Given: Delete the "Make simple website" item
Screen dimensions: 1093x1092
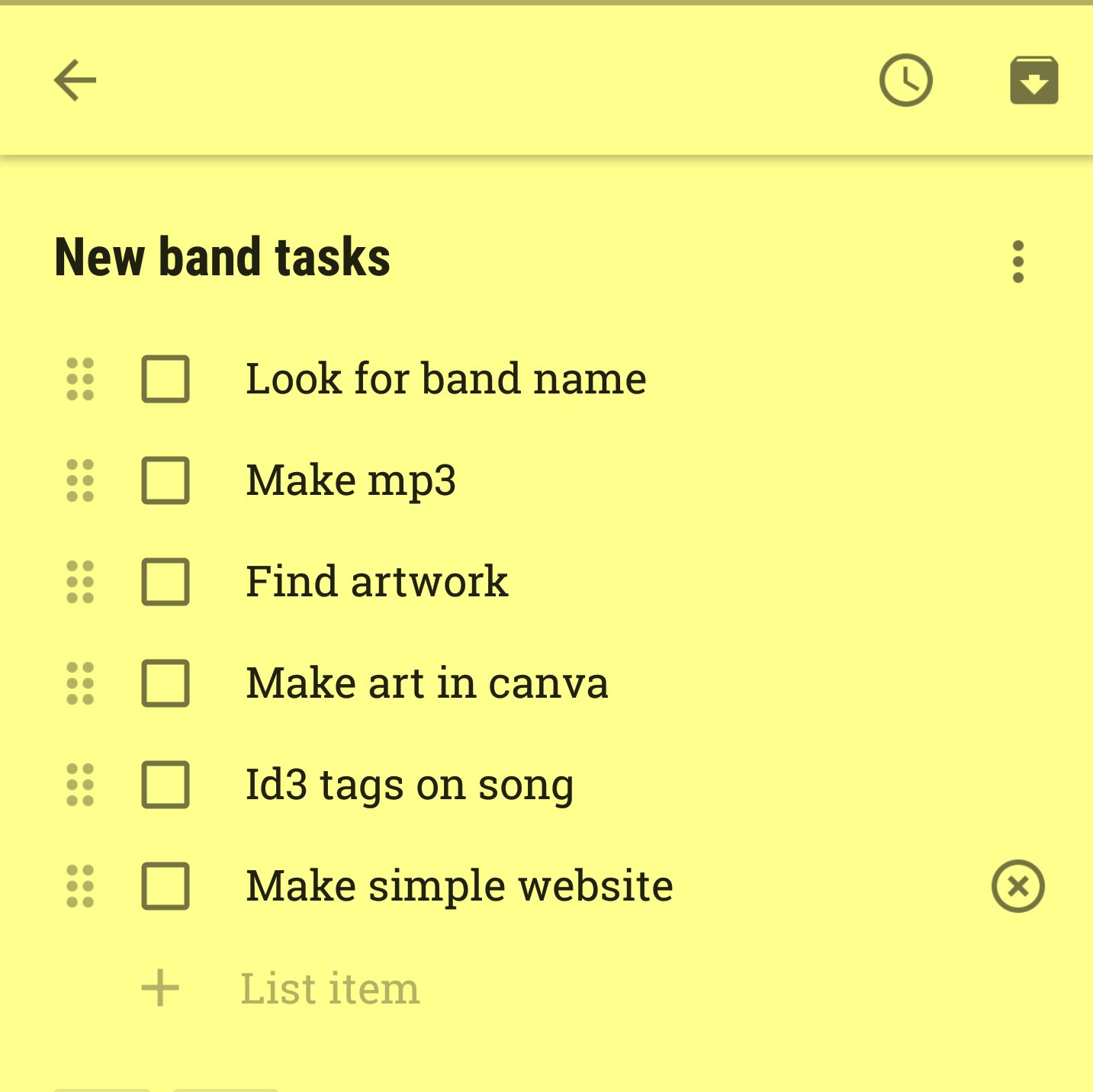Looking at the screenshot, I should [1017, 886].
